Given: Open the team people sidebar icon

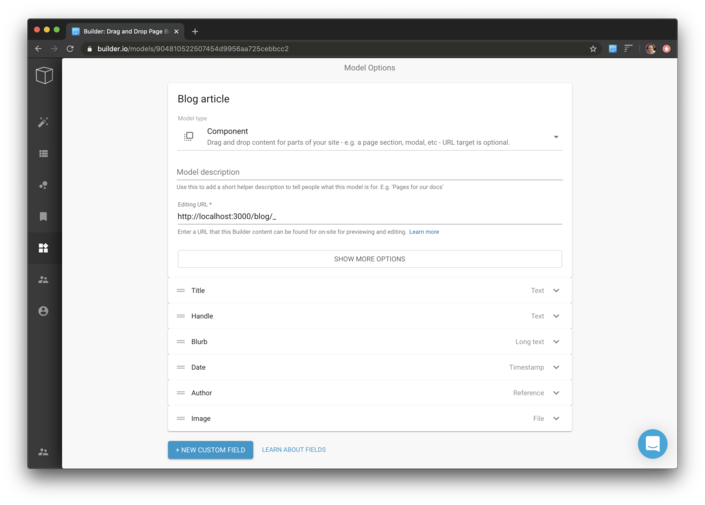Looking at the screenshot, I should (x=43, y=279).
